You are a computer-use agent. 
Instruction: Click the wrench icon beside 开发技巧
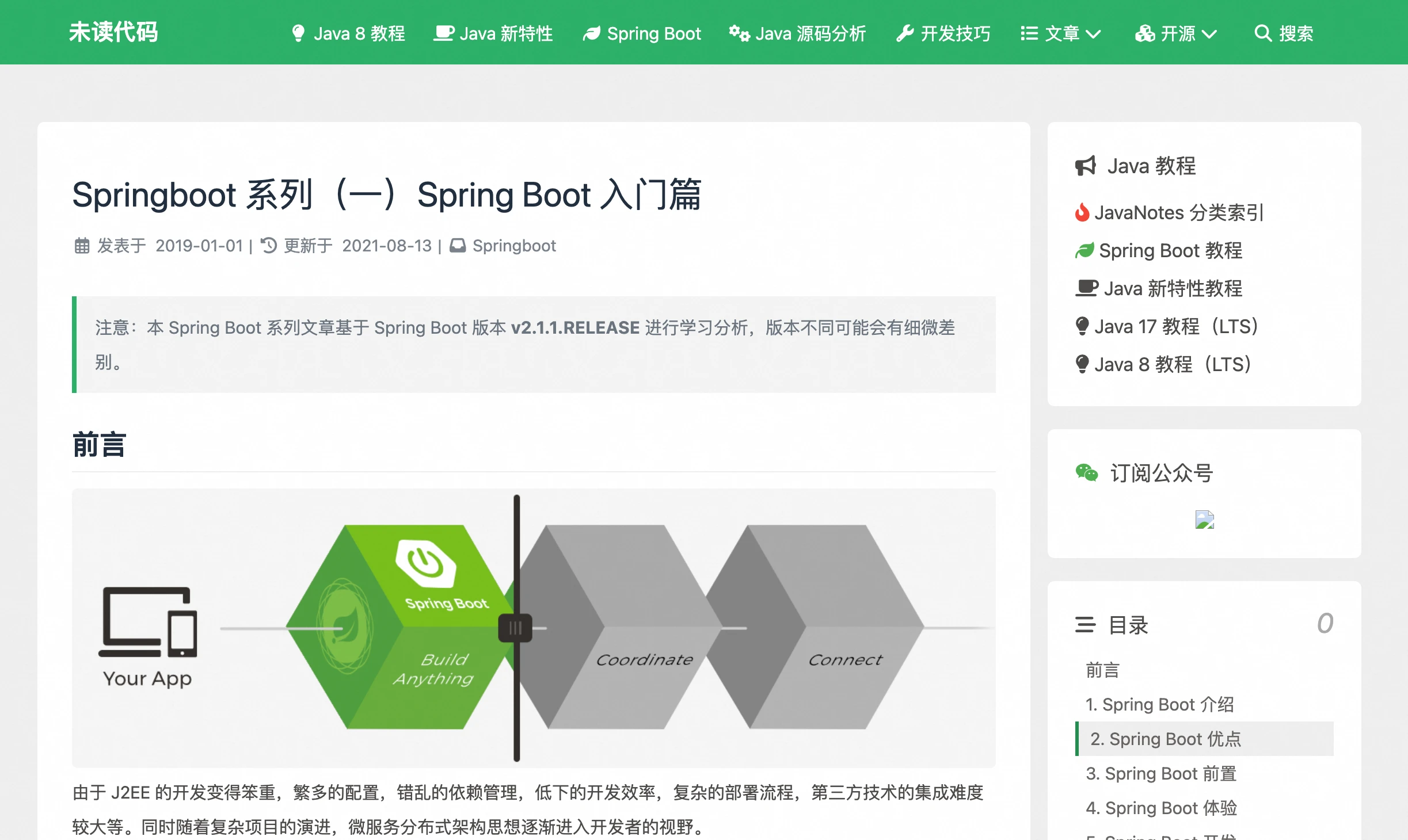[905, 33]
